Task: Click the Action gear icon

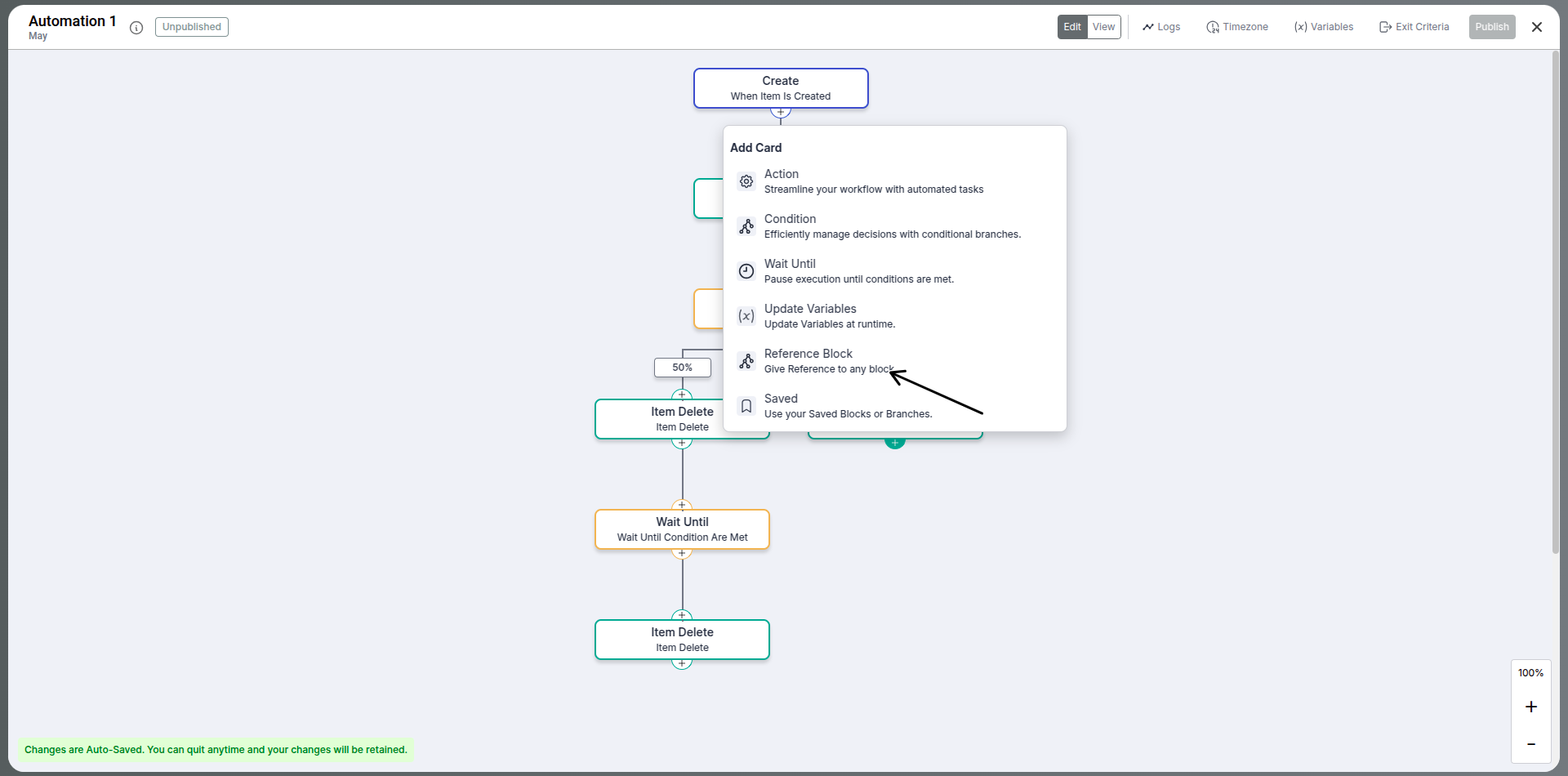Action: 746,181
